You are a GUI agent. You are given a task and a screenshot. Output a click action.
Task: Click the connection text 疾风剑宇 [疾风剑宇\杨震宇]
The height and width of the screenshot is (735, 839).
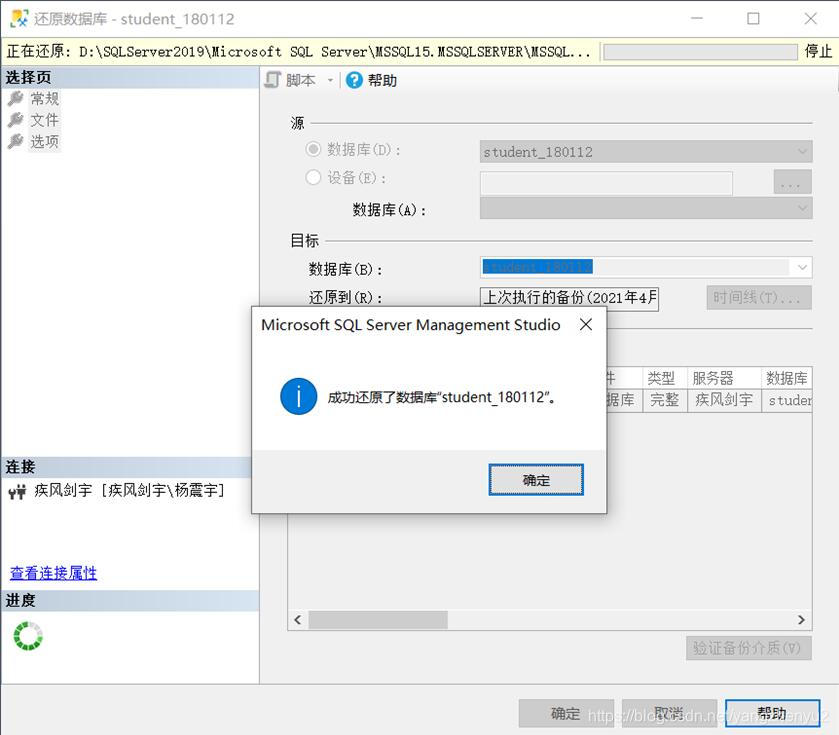tap(129, 490)
